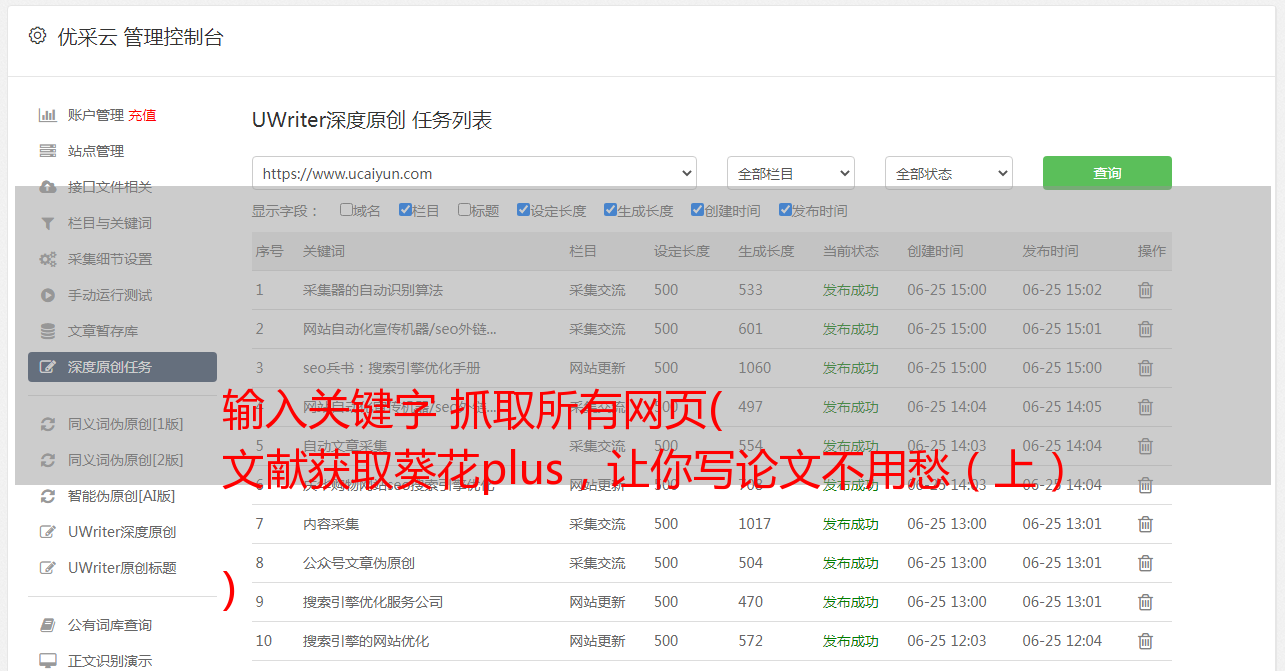This screenshot has height=671, width=1285.
Task: Open 公有词库查询 in sidebar
Action: tap(110, 625)
